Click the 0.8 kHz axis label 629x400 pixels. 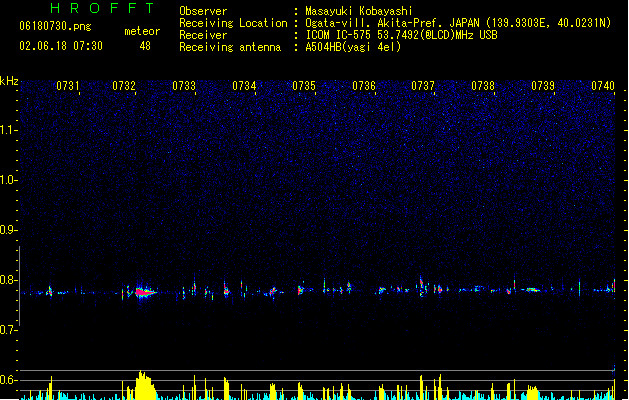(8, 280)
